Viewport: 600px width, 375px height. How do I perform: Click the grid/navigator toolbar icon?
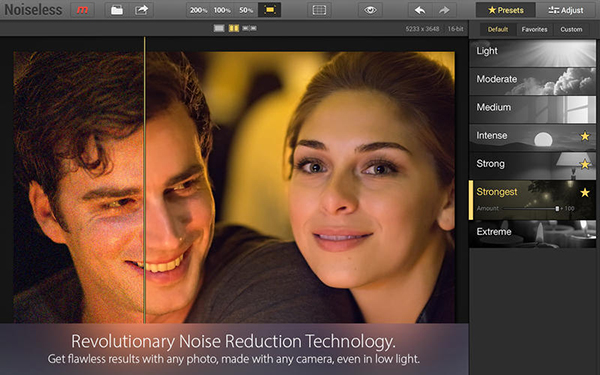319,10
